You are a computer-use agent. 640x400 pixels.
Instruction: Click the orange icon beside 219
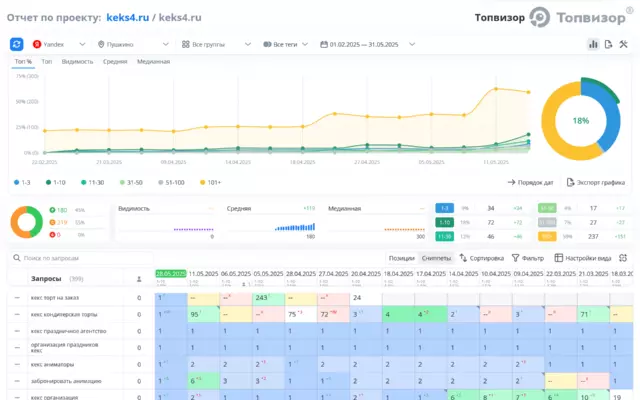tap(52, 222)
